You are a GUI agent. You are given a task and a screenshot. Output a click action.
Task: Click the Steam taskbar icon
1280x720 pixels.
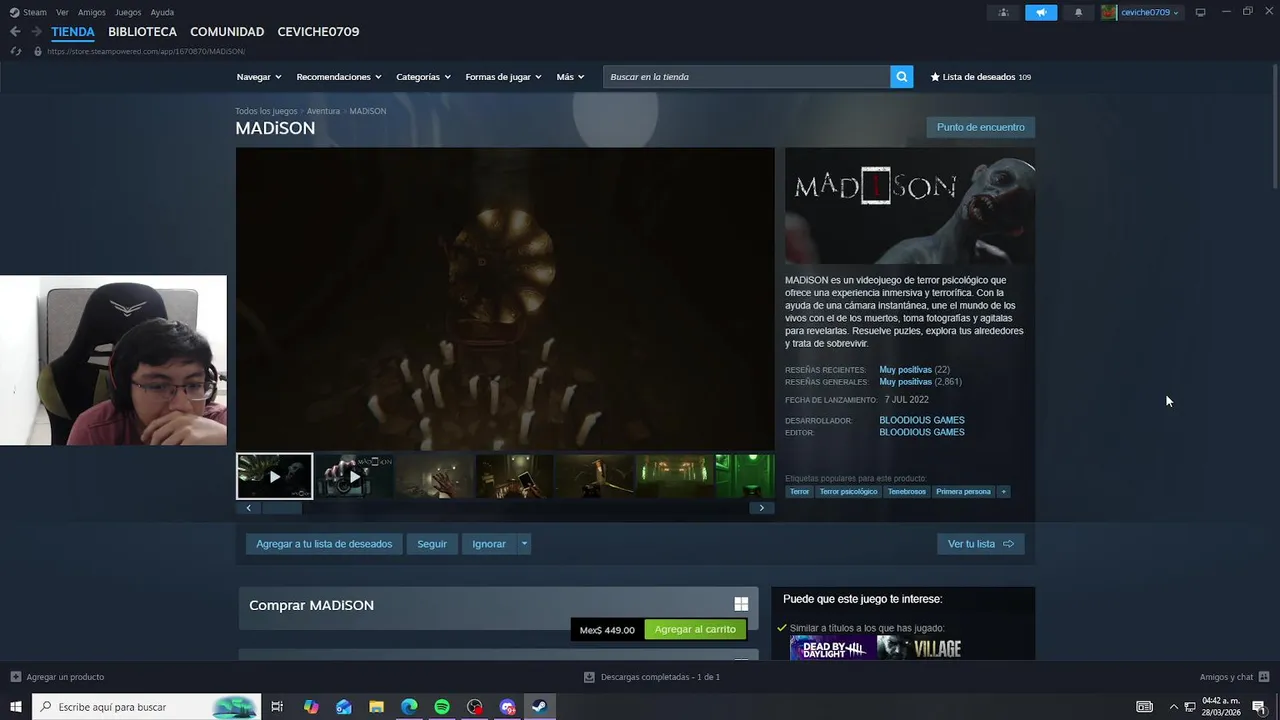(x=538, y=707)
